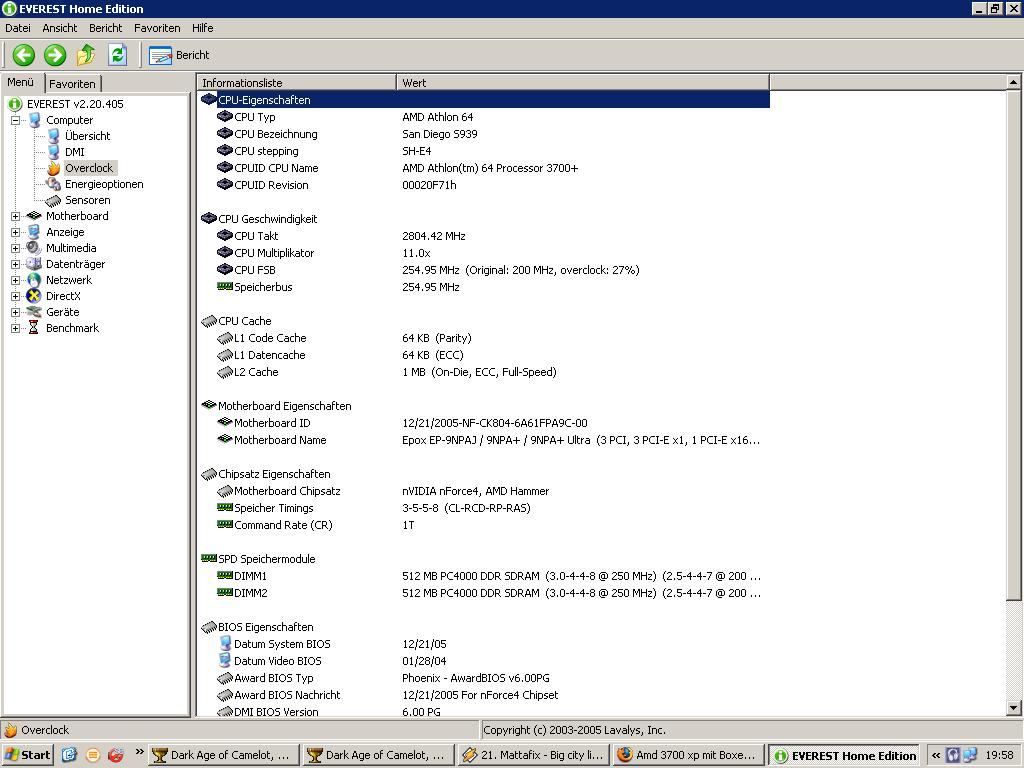Expand the Anzeige tree node
The height and width of the screenshot is (768, 1024).
[x=16, y=232]
